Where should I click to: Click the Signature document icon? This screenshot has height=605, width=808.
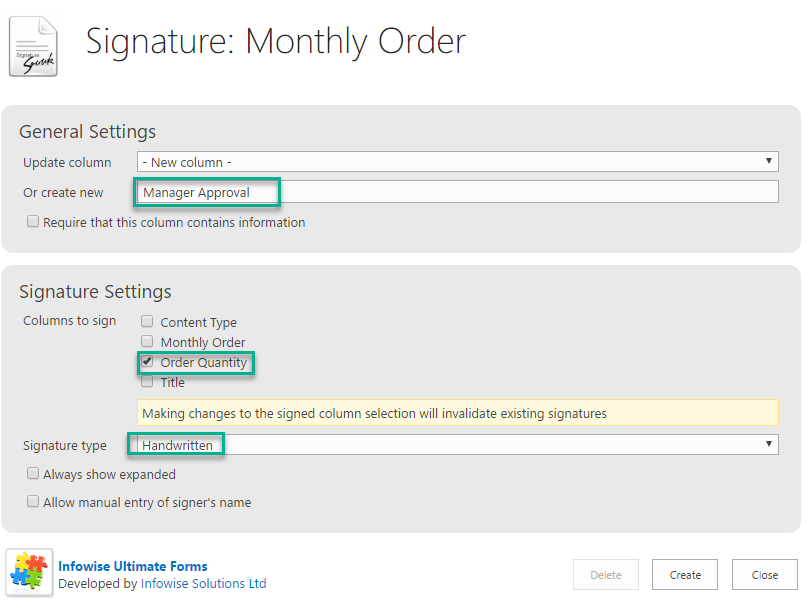pyautogui.click(x=33, y=46)
